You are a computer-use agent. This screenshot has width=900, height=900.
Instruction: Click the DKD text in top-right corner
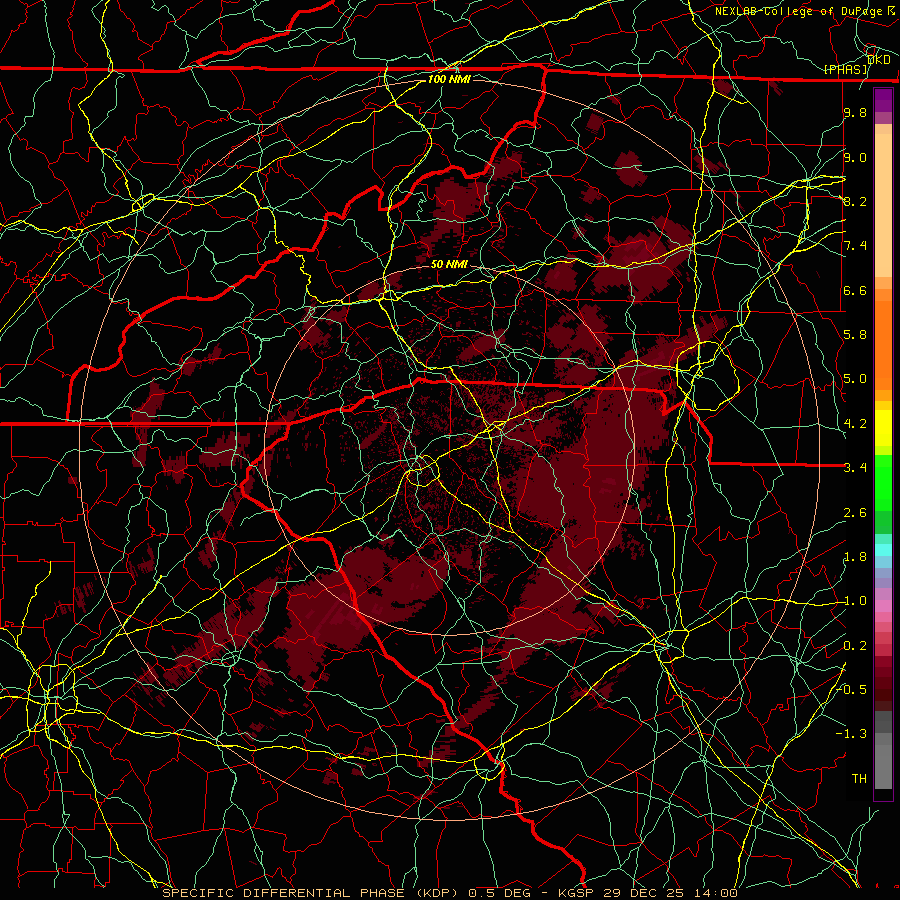879,59
